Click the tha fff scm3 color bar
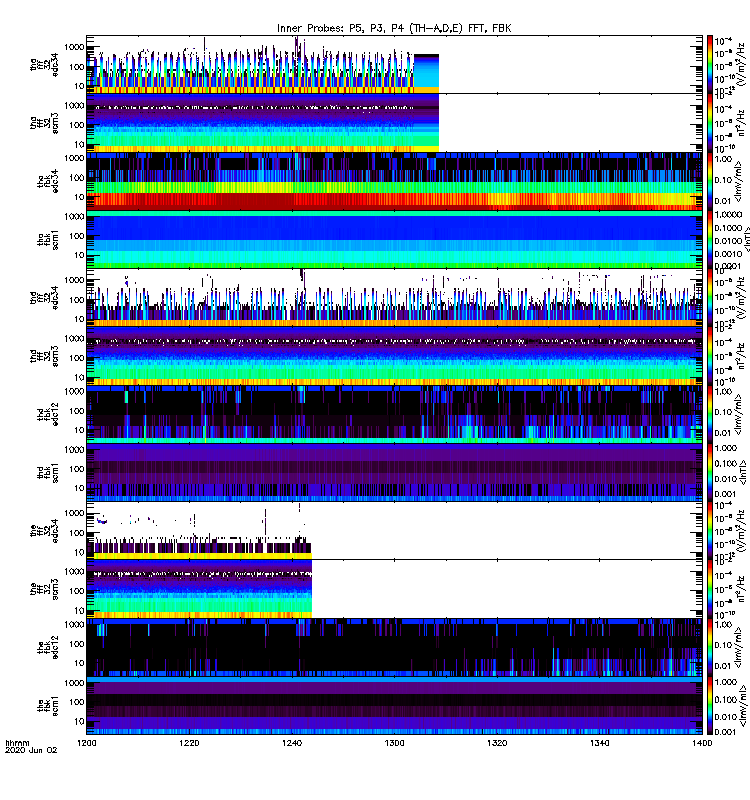The width and height of the screenshot is (750, 800). [x=710, y=123]
